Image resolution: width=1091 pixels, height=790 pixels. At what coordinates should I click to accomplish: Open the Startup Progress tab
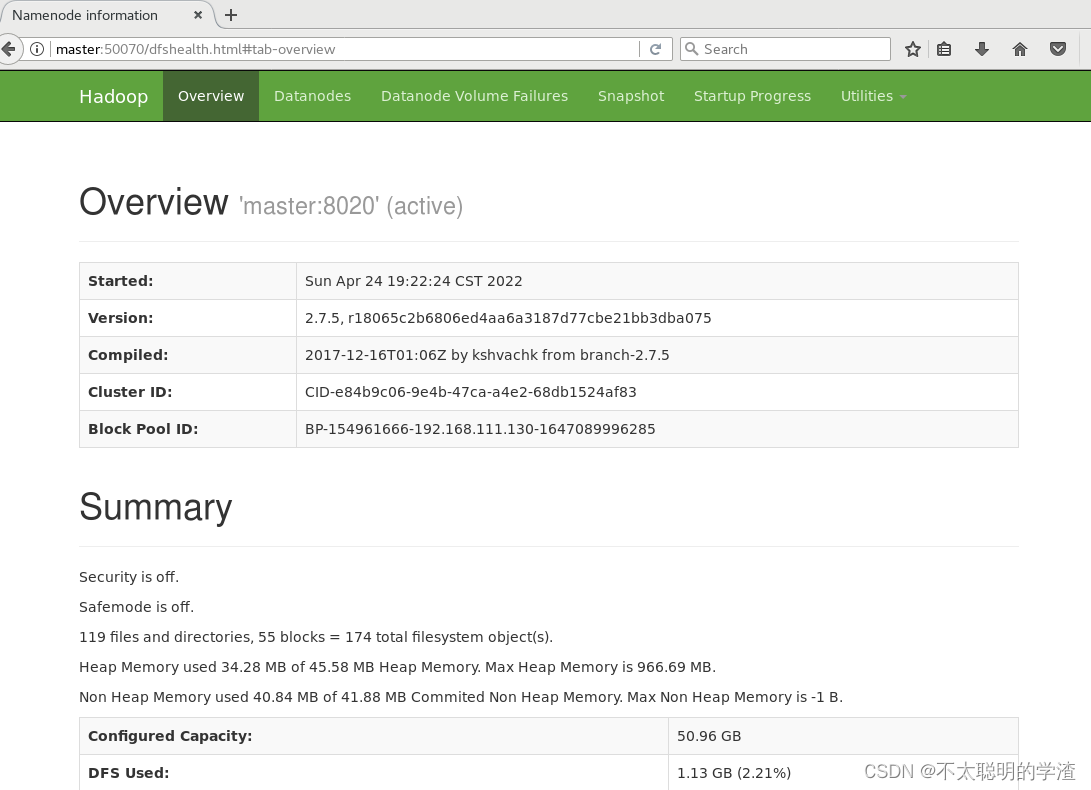752,96
